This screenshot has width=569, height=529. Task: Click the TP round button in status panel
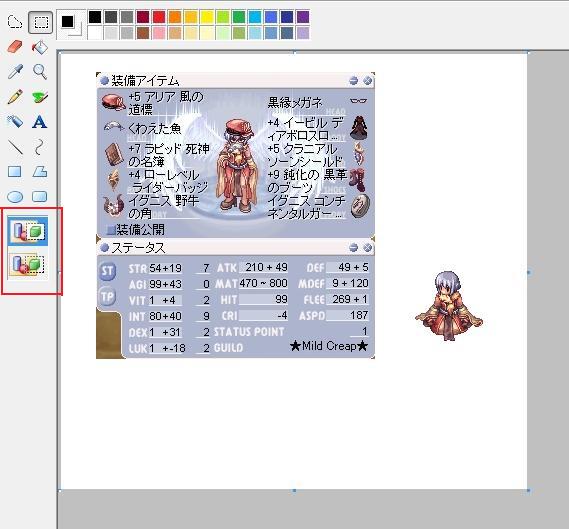coord(107,297)
